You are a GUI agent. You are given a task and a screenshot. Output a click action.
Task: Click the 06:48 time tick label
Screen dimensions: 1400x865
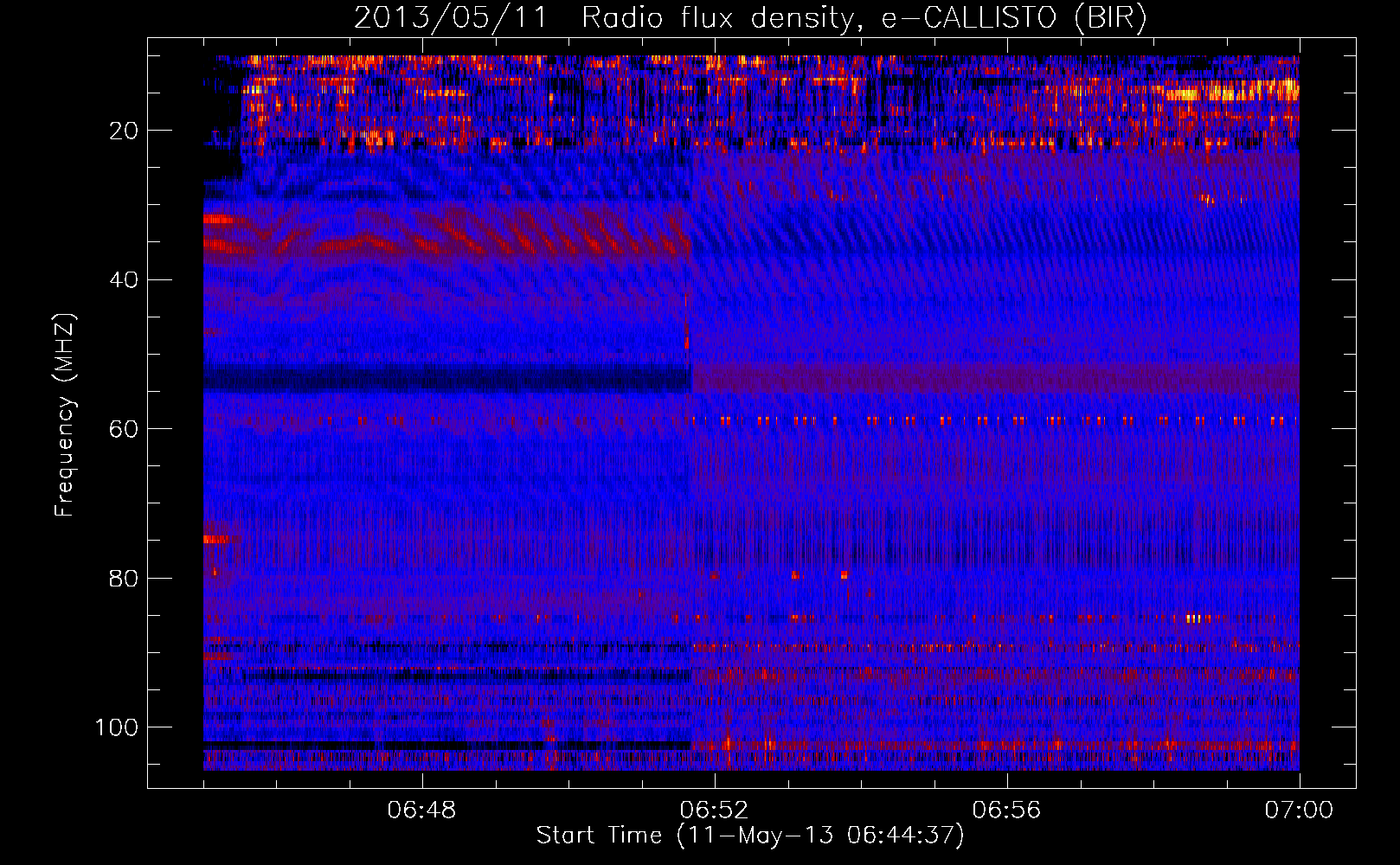click(421, 811)
